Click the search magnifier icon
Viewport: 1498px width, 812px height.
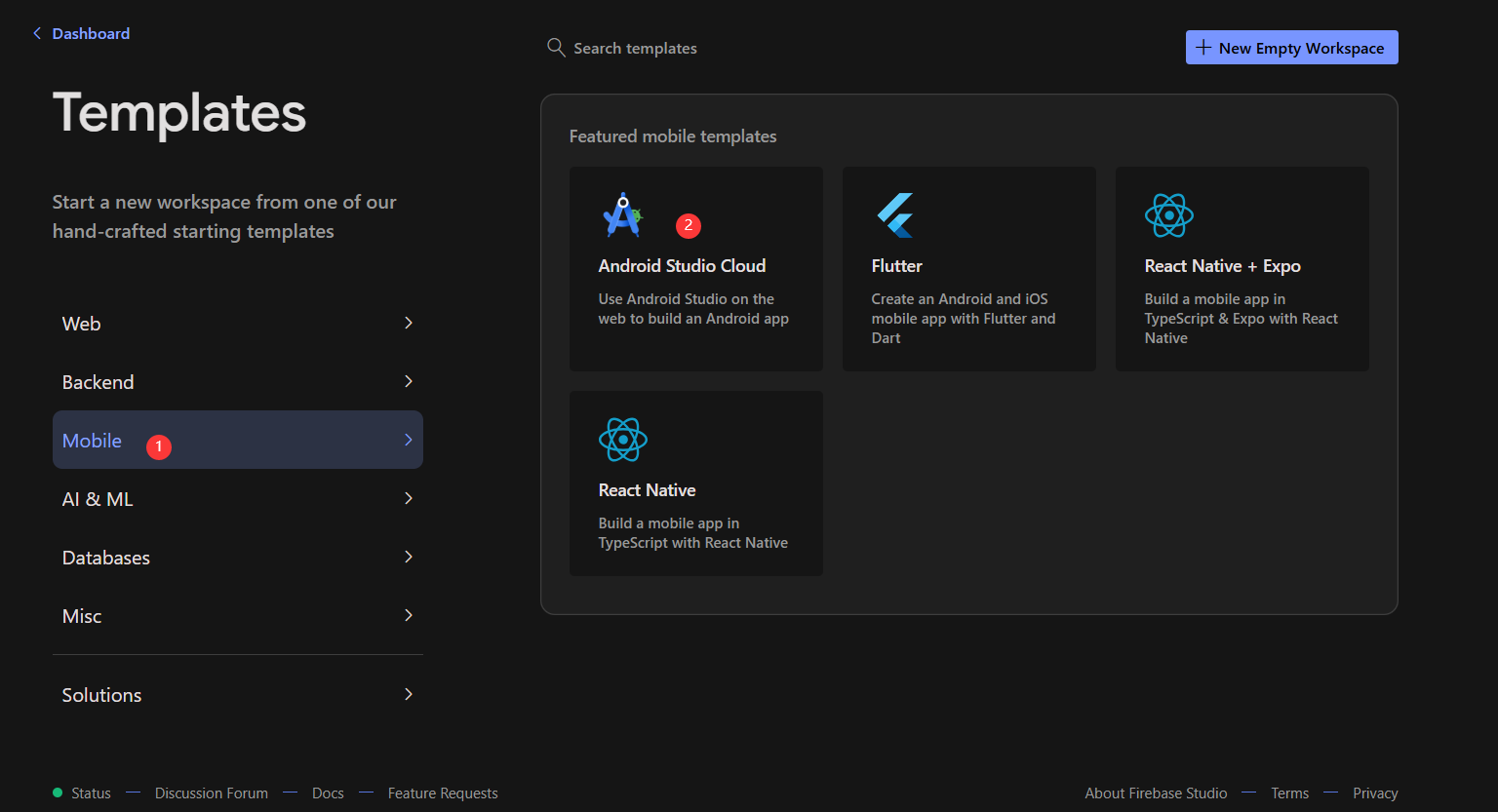(556, 48)
